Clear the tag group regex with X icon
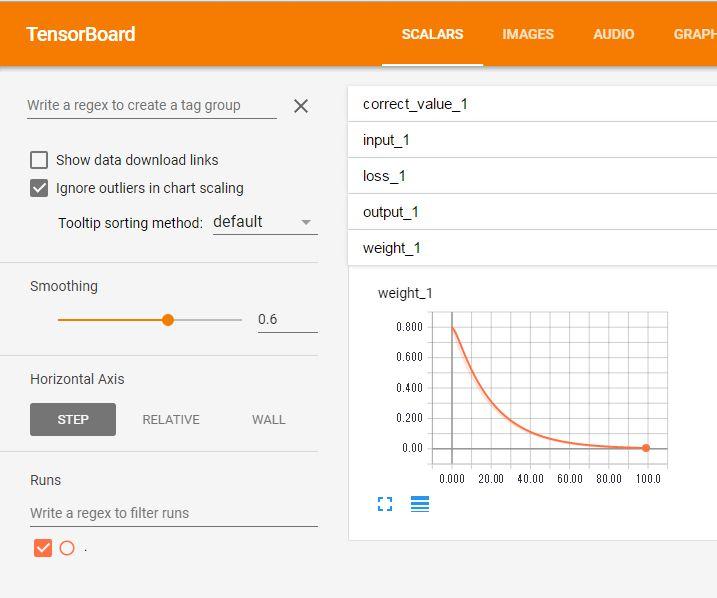This screenshot has height=598, width=717. click(300, 106)
